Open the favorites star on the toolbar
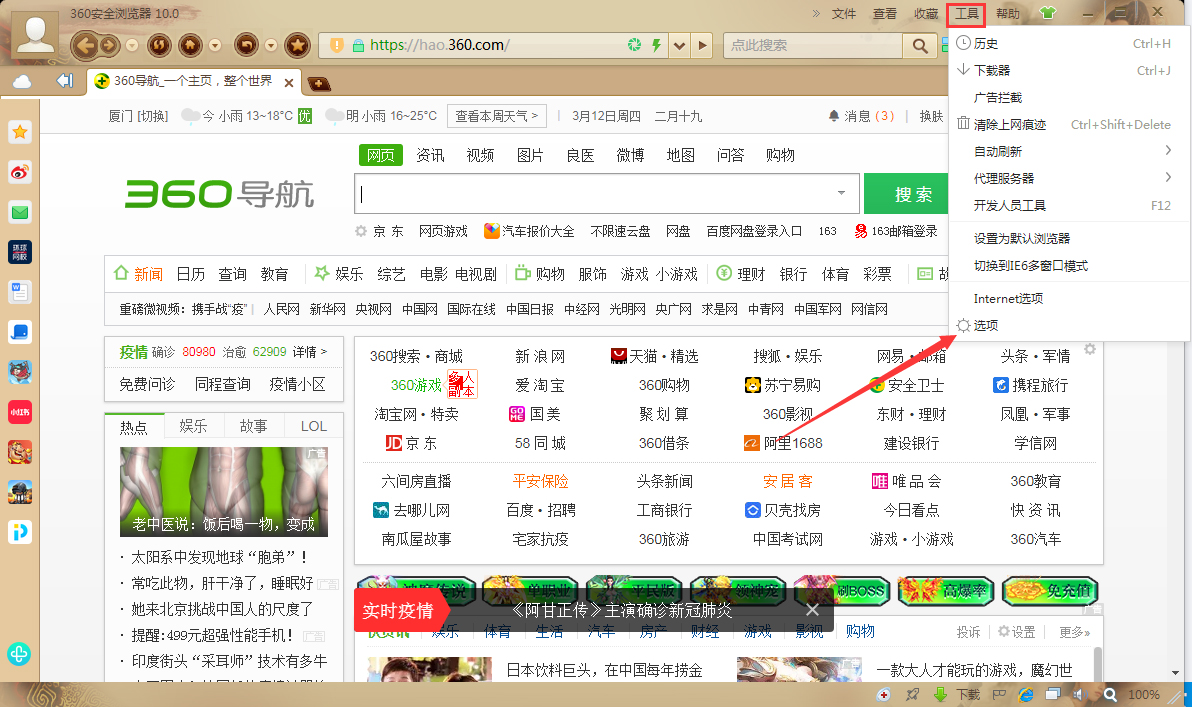This screenshot has width=1192, height=707. pos(297,45)
